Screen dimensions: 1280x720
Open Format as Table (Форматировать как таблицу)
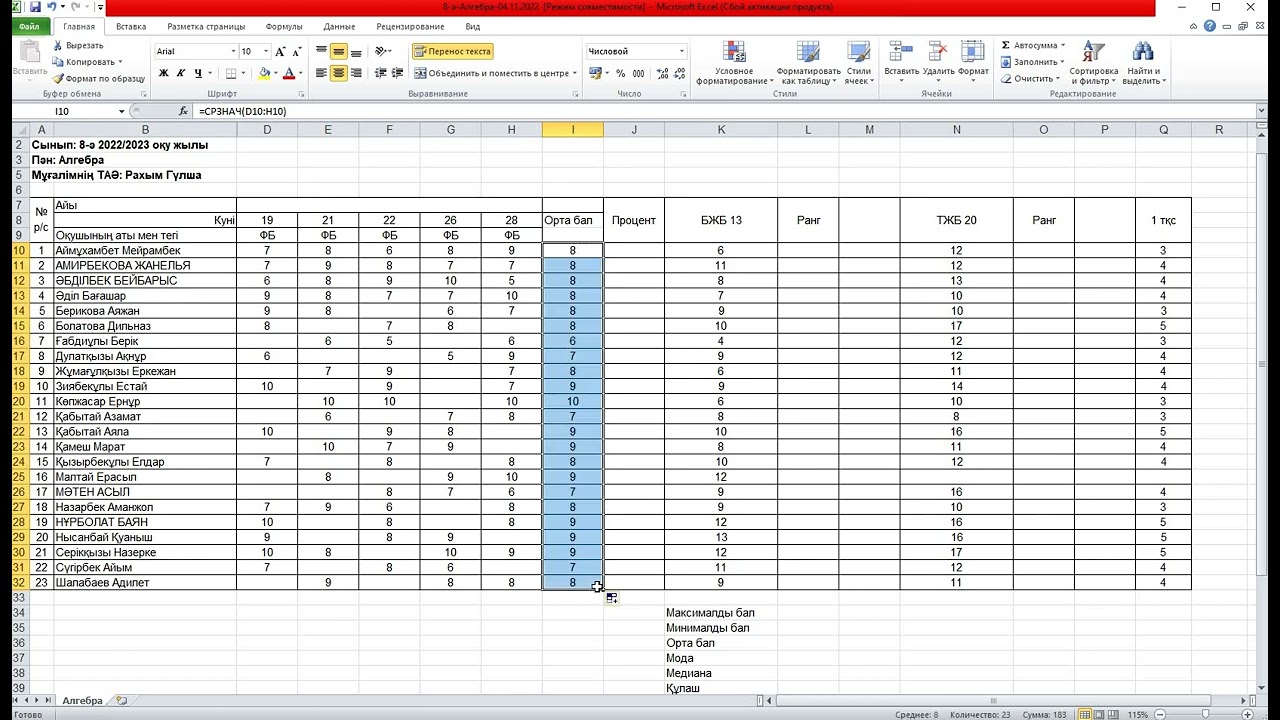pos(808,63)
